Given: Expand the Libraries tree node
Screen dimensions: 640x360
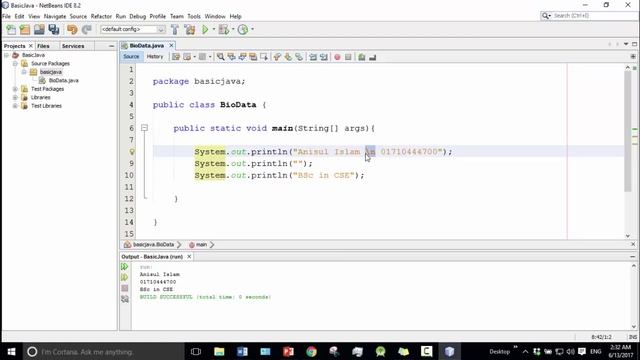Looking at the screenshot, I should [x=15, y=98].
